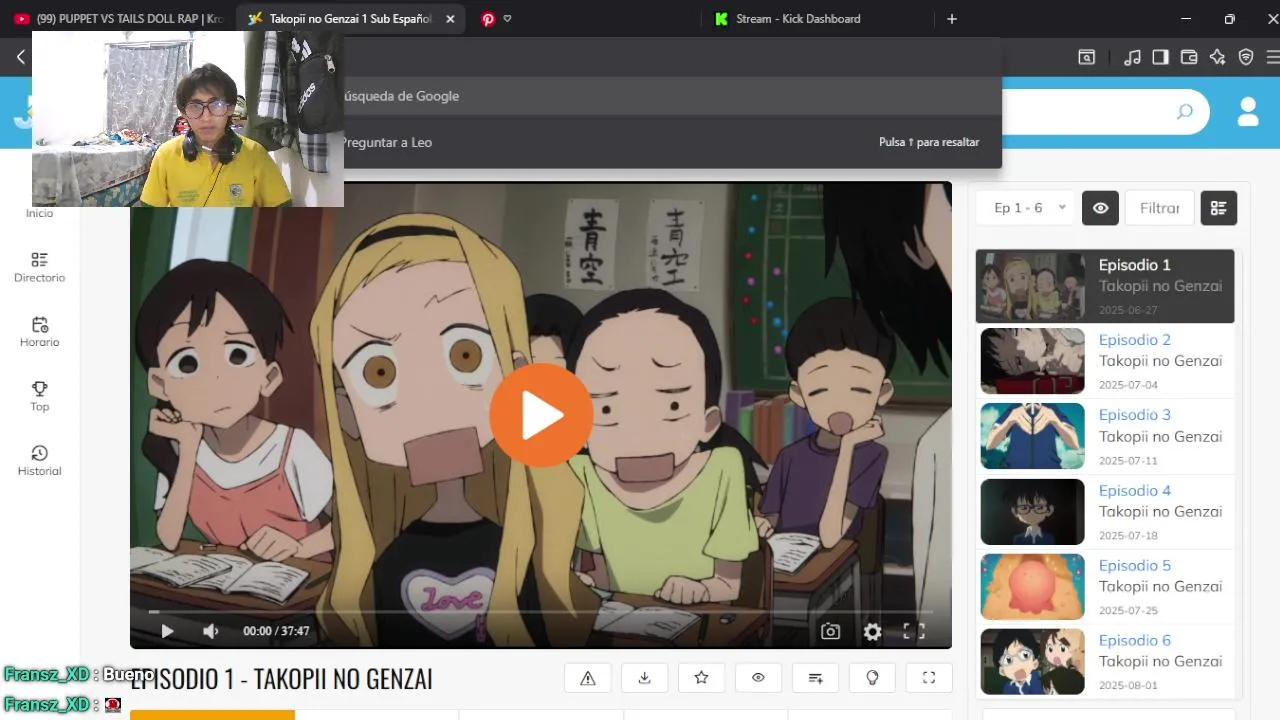Take a video screenshot with camera icon

tap(830, 631)
